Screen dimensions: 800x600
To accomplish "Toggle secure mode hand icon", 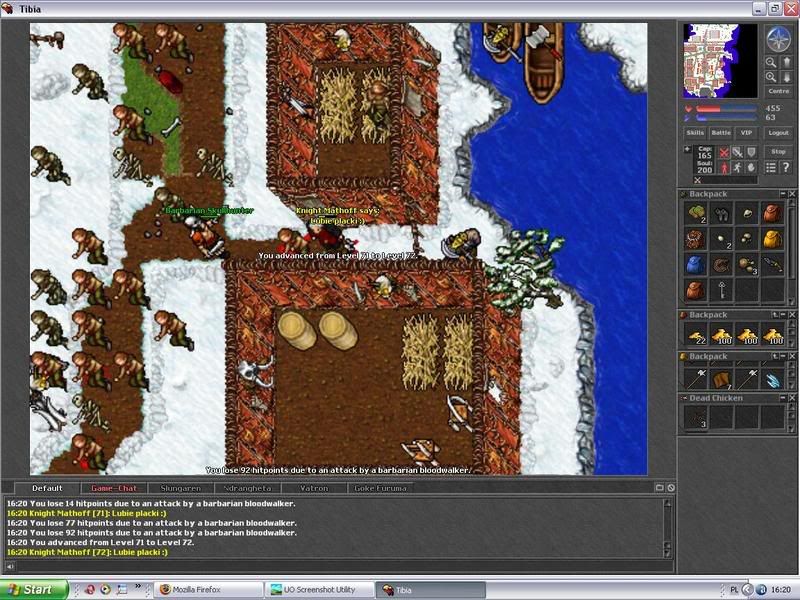I will click(x=751, y=167).
